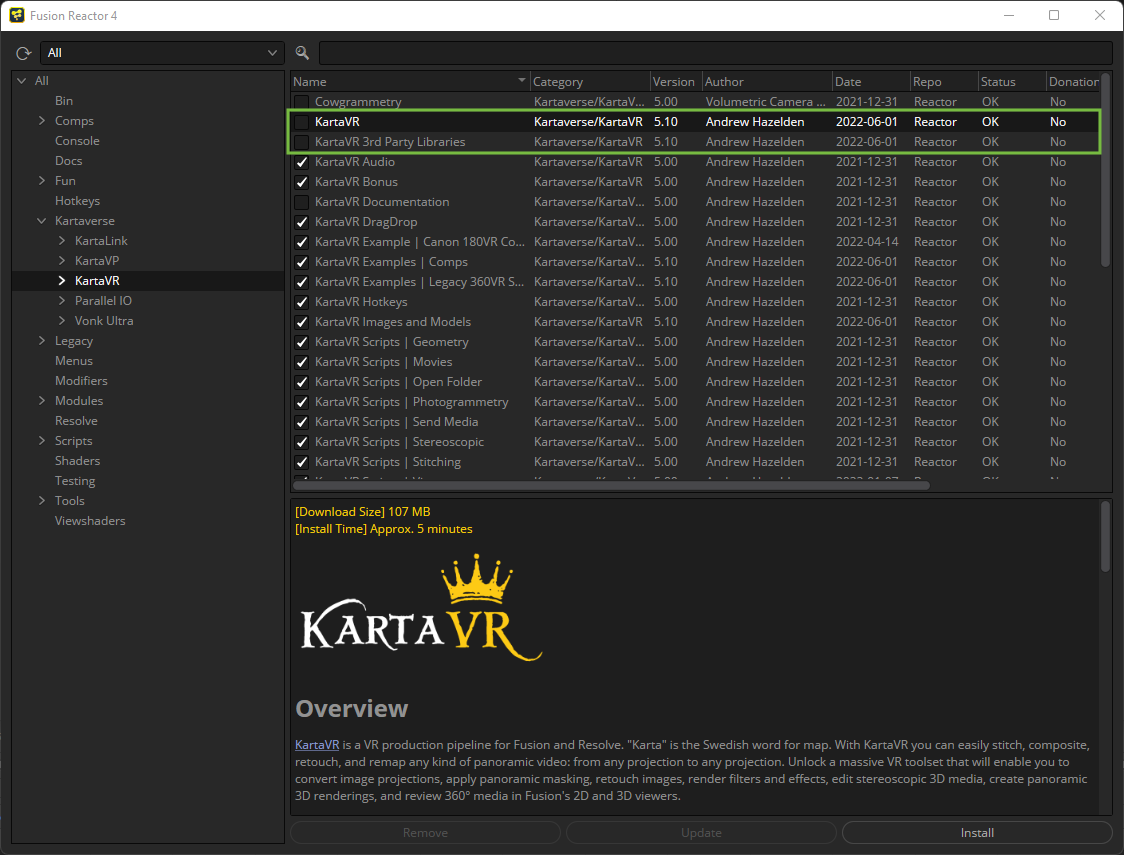Click the Fusion Reactor app icon
Image resolution: width=1124 pixels, height=855 pixels.
(x=16, y=15)
